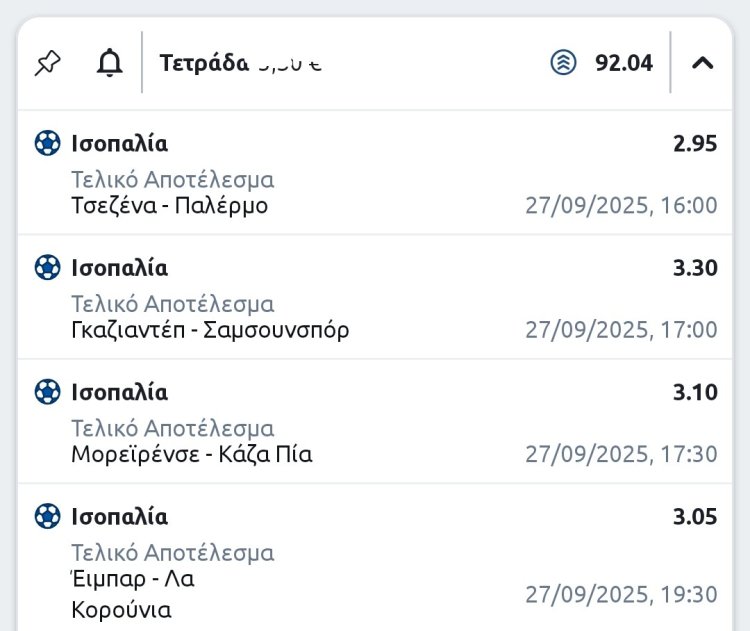Pin this bet slip with the pin icon
The image size is (750, 631).
(47, 63)
